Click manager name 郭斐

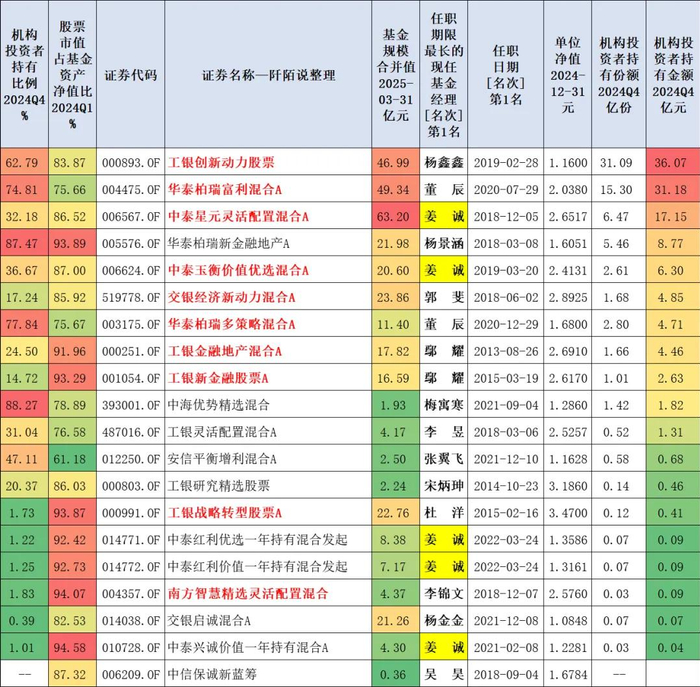tap(444, 297)
